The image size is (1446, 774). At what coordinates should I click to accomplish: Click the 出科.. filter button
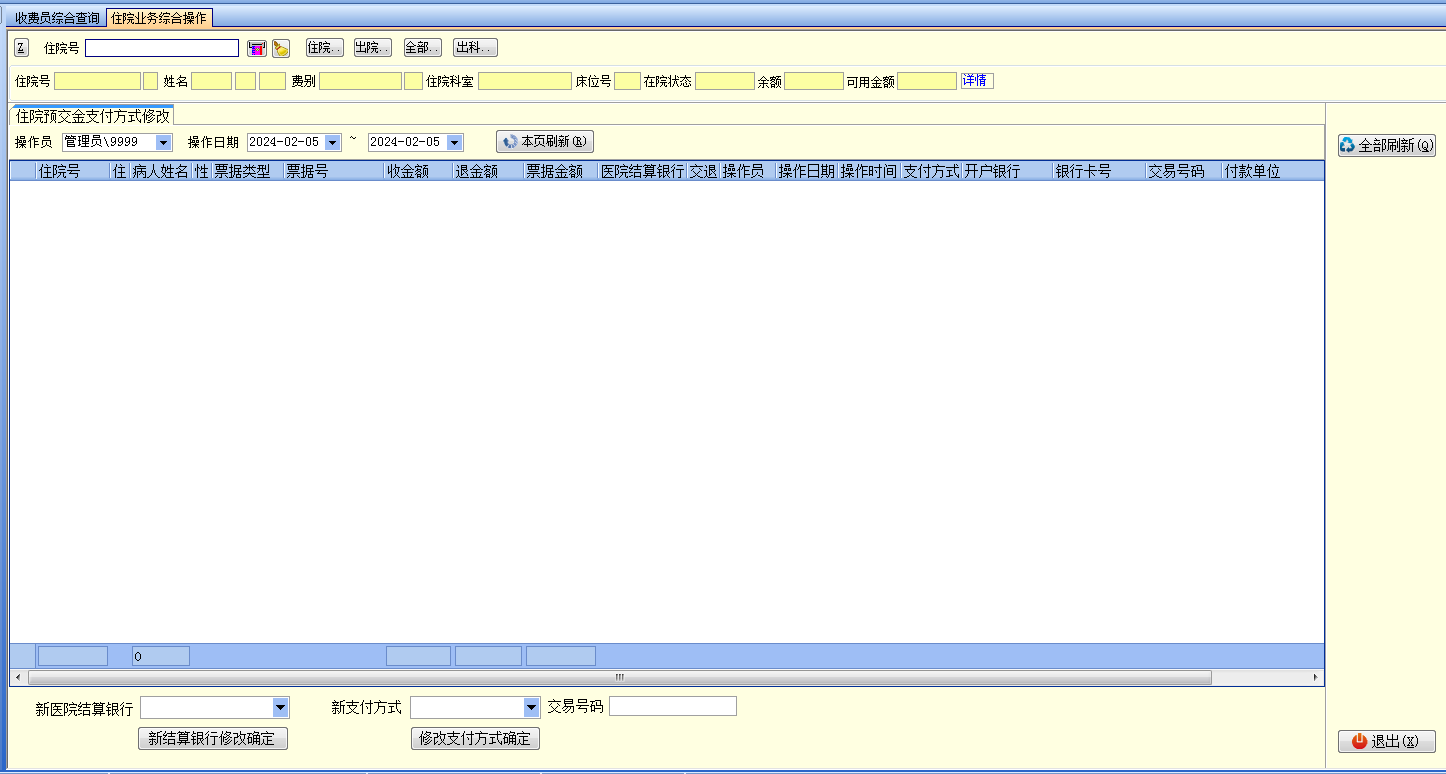(x=475, y=48)
